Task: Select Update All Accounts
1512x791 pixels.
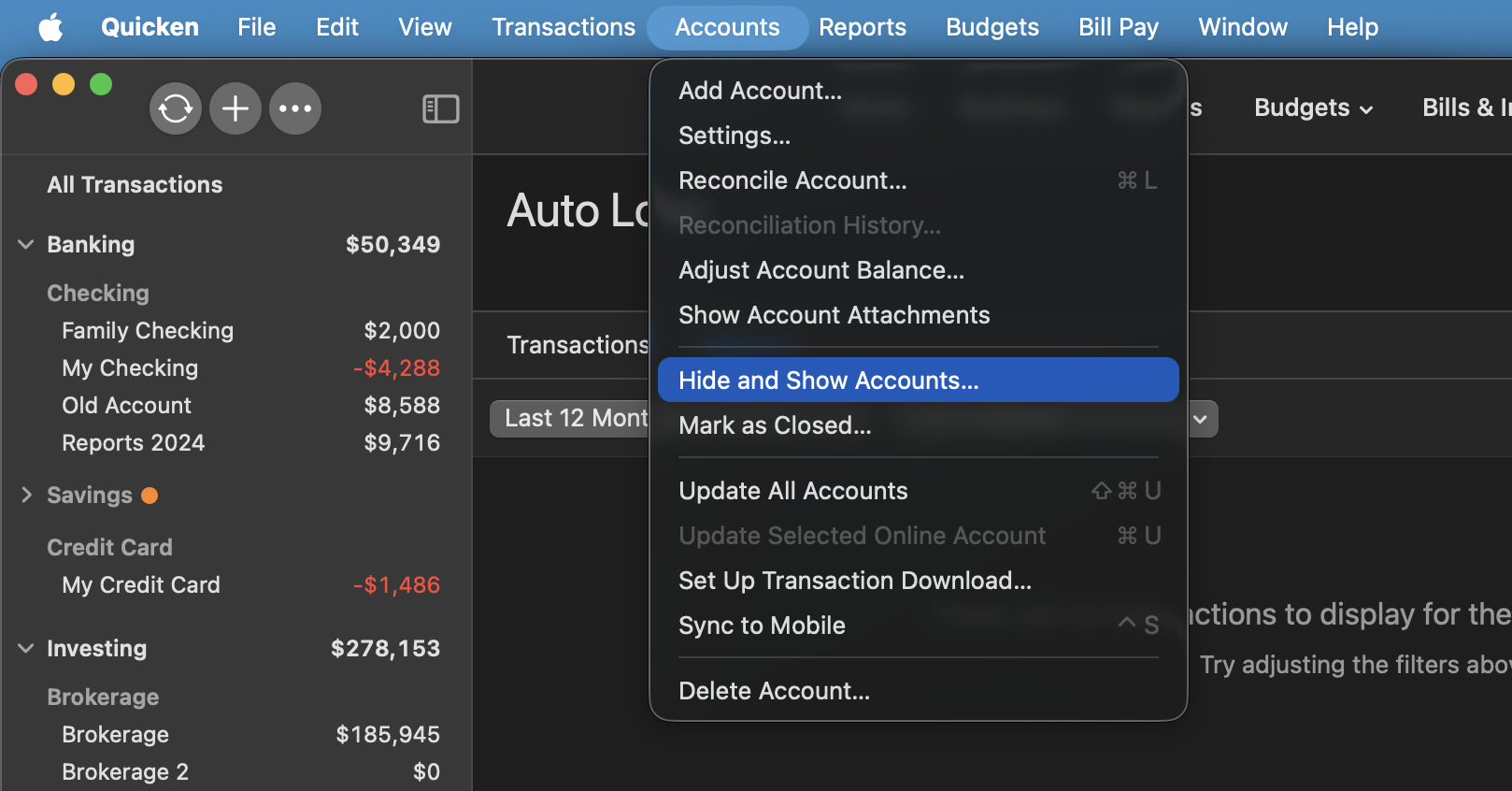Action: point(919,491)
